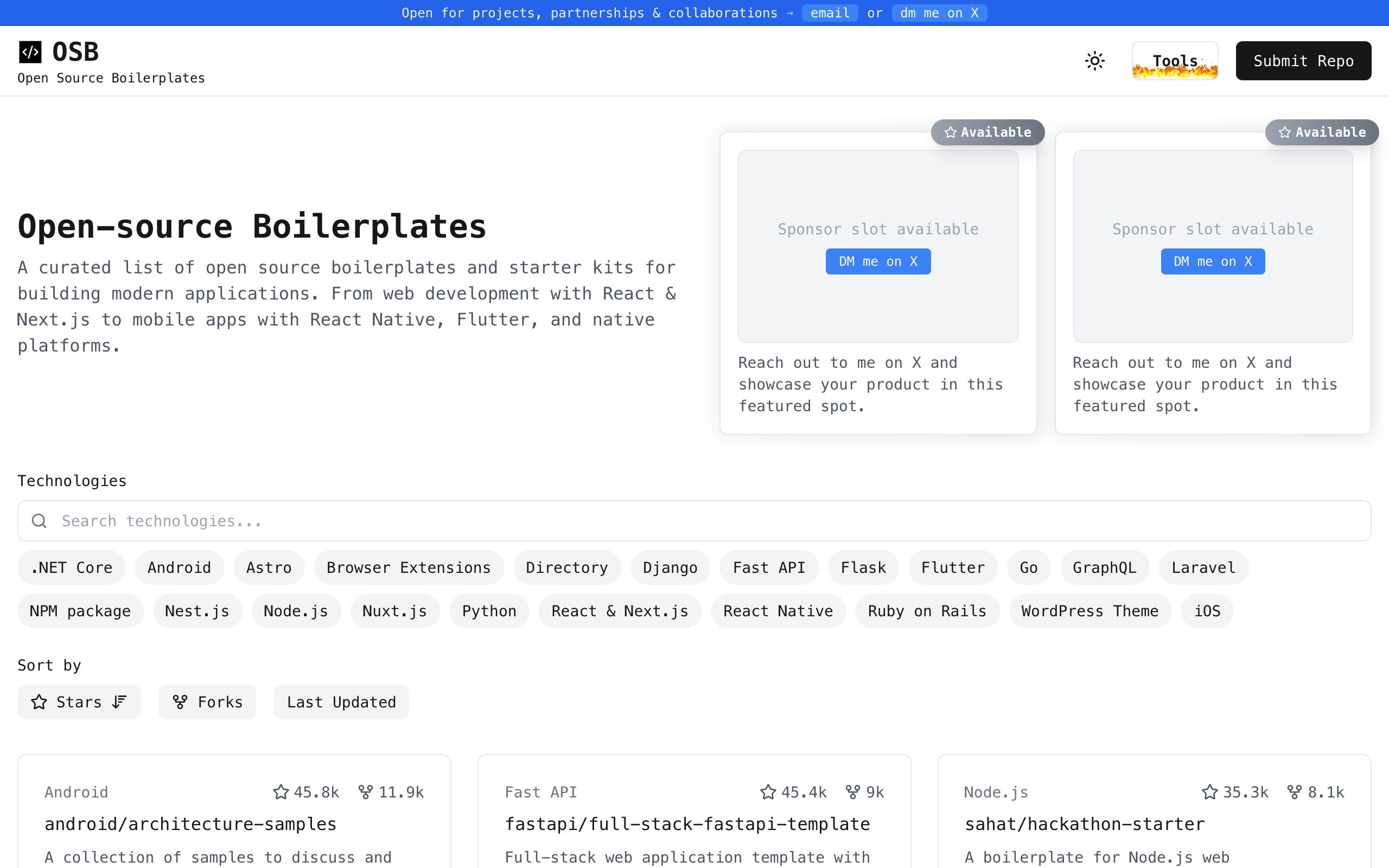The image size is (1389, 868).
Task: Toggle the Flutter filter
Action: (x=953, y=568)
